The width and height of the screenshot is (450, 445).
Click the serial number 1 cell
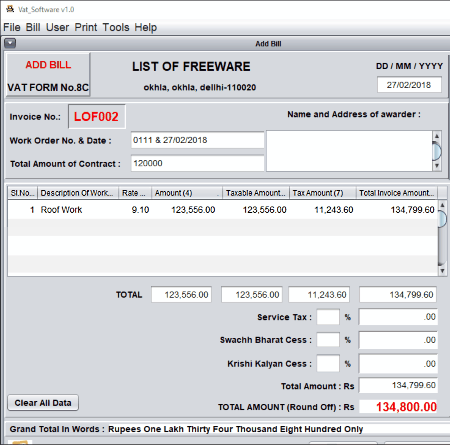[x=22, y=210]
